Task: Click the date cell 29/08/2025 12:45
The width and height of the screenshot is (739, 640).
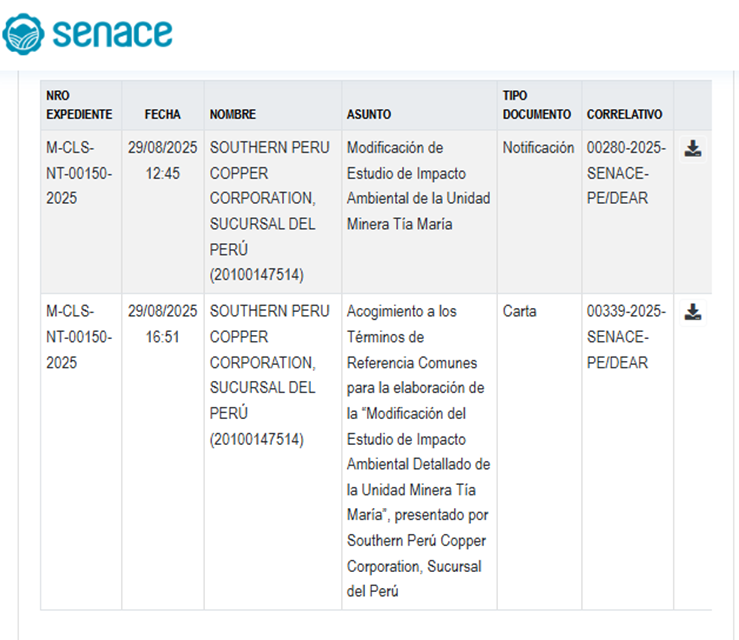Action: (162, 160)
